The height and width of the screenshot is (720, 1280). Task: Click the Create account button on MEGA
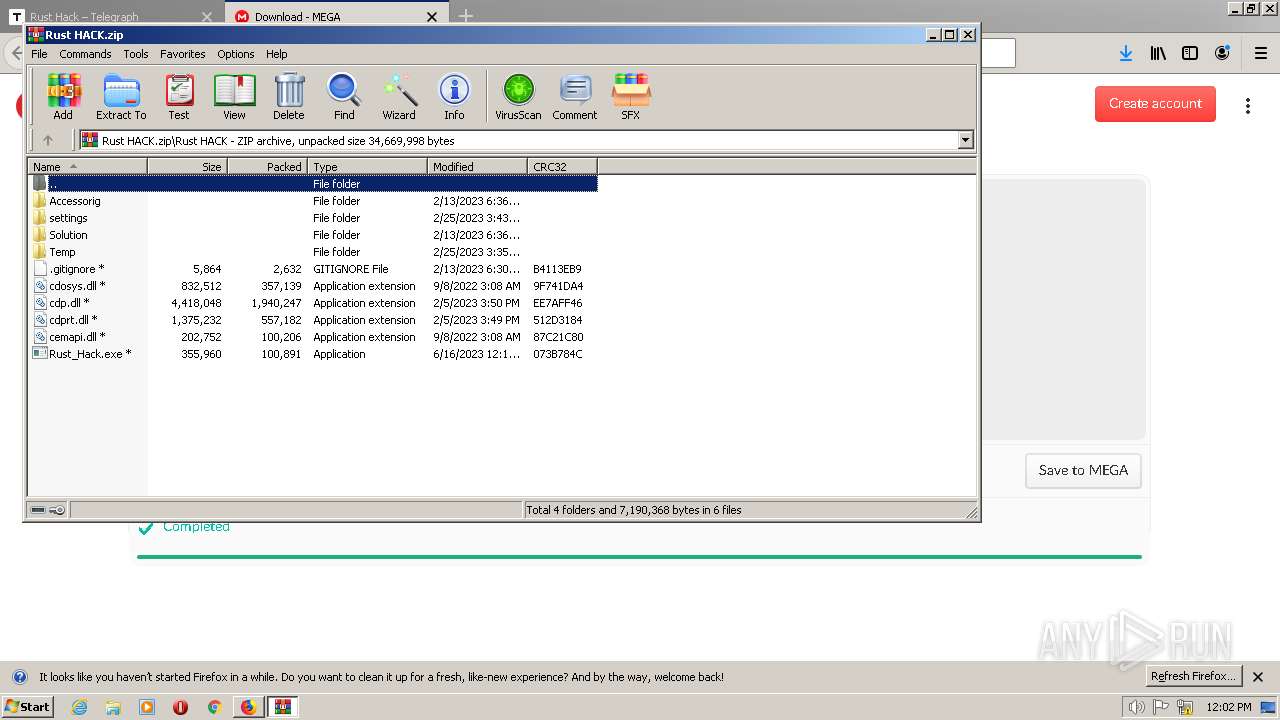pyautogui.click(x=1155, y=104)
